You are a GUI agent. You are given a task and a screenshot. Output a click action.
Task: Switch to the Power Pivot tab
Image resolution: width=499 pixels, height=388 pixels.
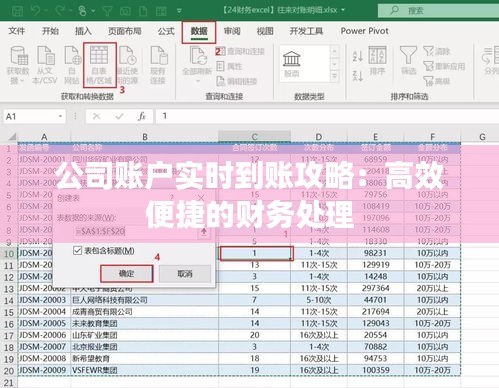(x=364, y=31)
